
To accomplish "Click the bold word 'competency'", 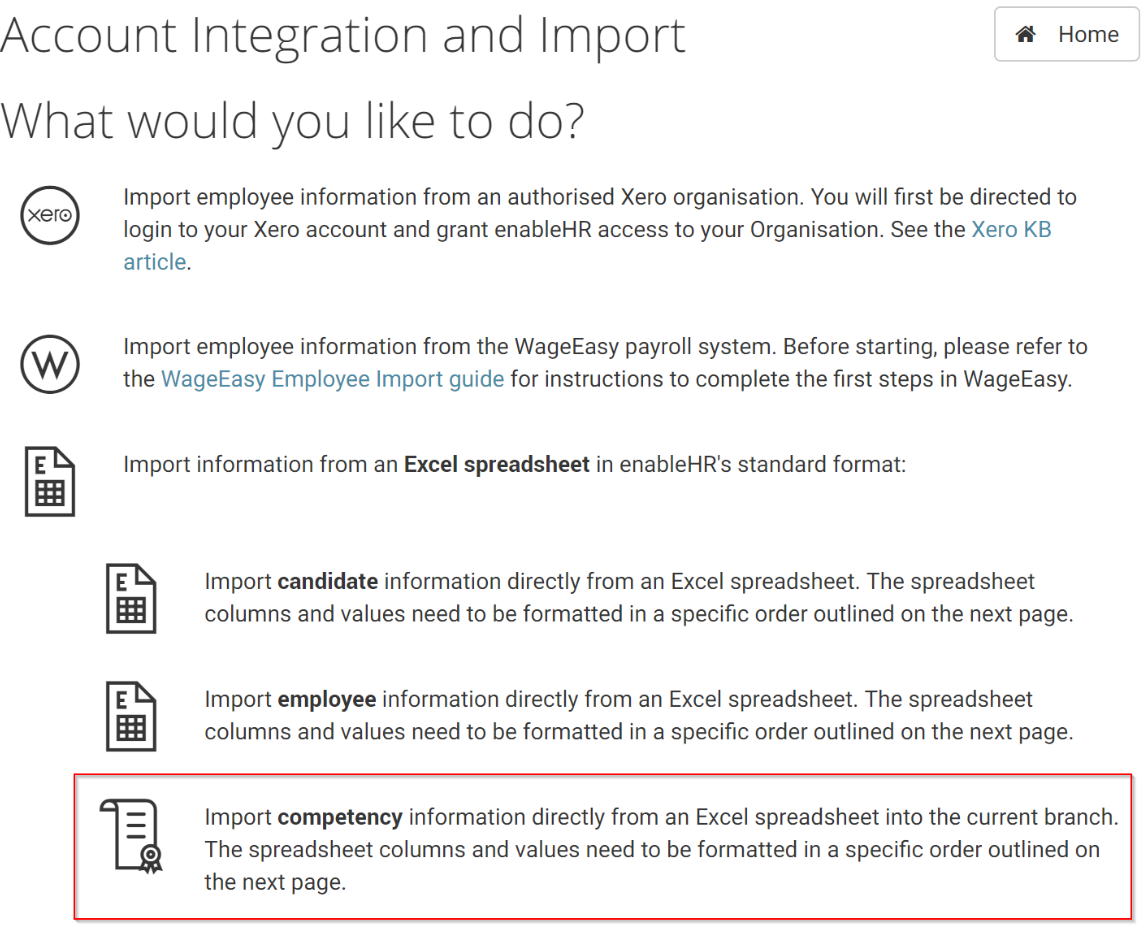I will click(340, 817).
